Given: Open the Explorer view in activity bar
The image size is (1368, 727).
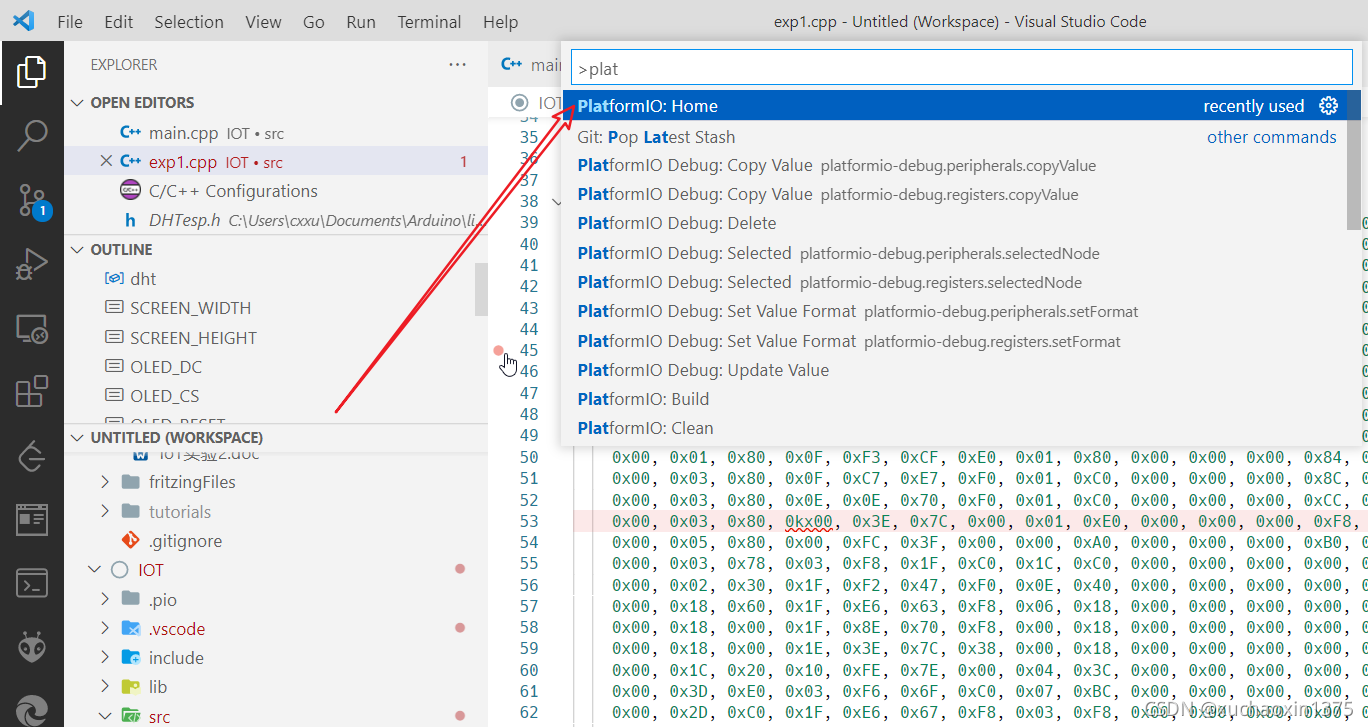Looking at the screenshot, I should [32, 73].
